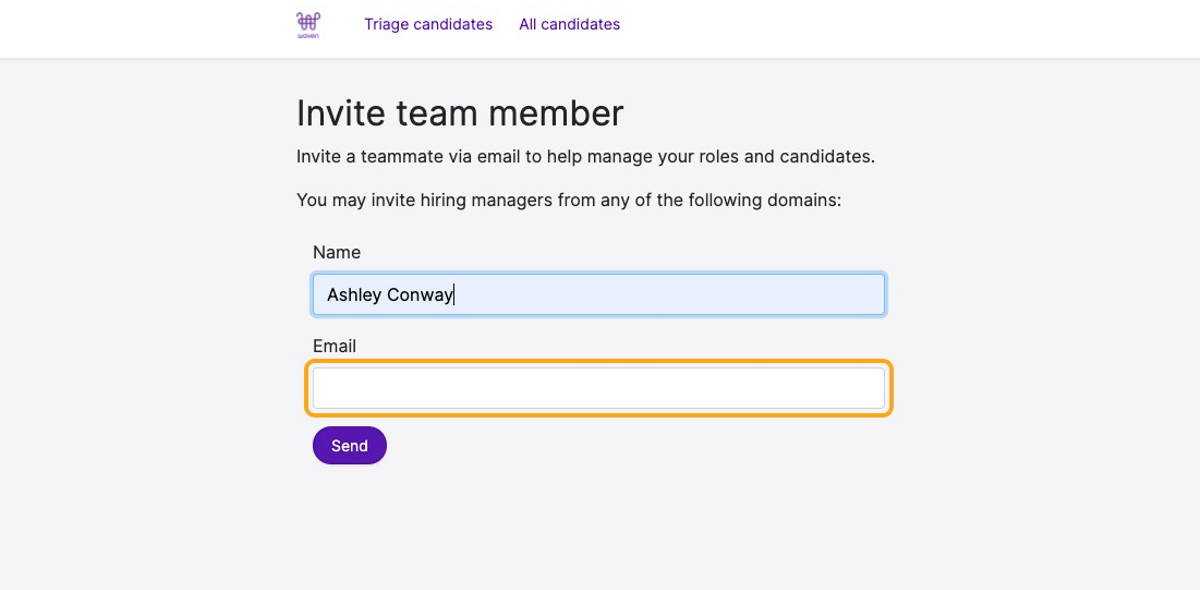This screenshot has height=590, width=1200.
Task: Place cursor in Ashley Conway text
Action: point(390,295)
